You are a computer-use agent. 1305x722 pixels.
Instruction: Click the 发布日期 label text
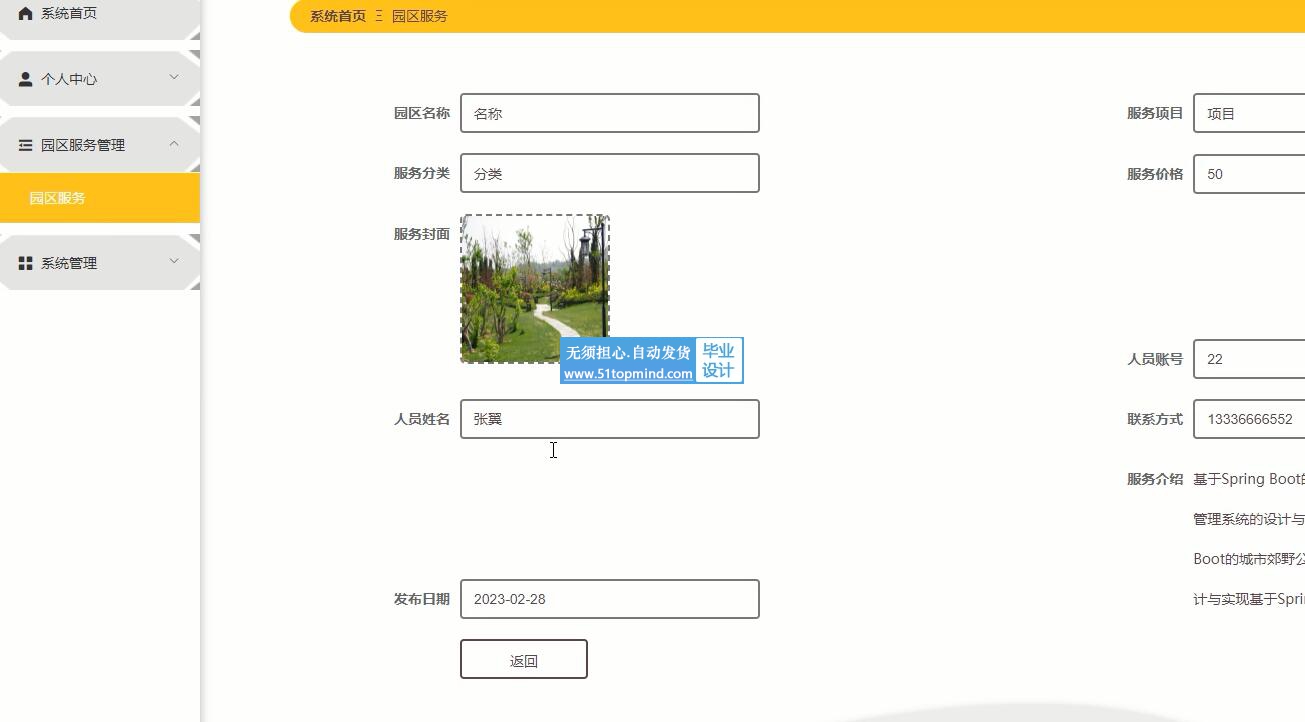coord(422,599)
